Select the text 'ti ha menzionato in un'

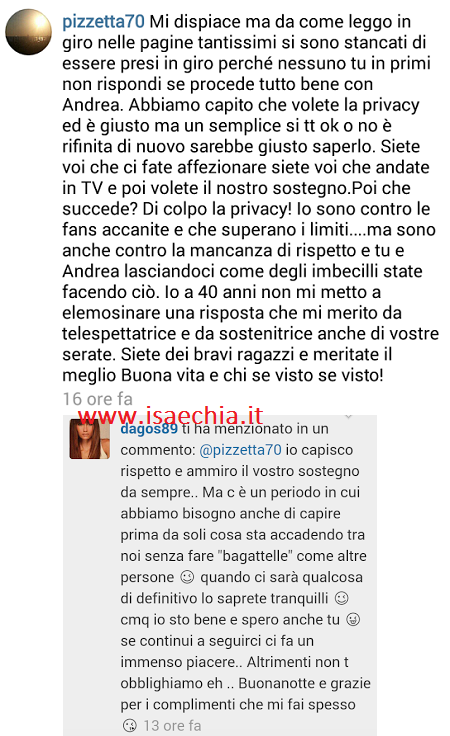(255, 429)
